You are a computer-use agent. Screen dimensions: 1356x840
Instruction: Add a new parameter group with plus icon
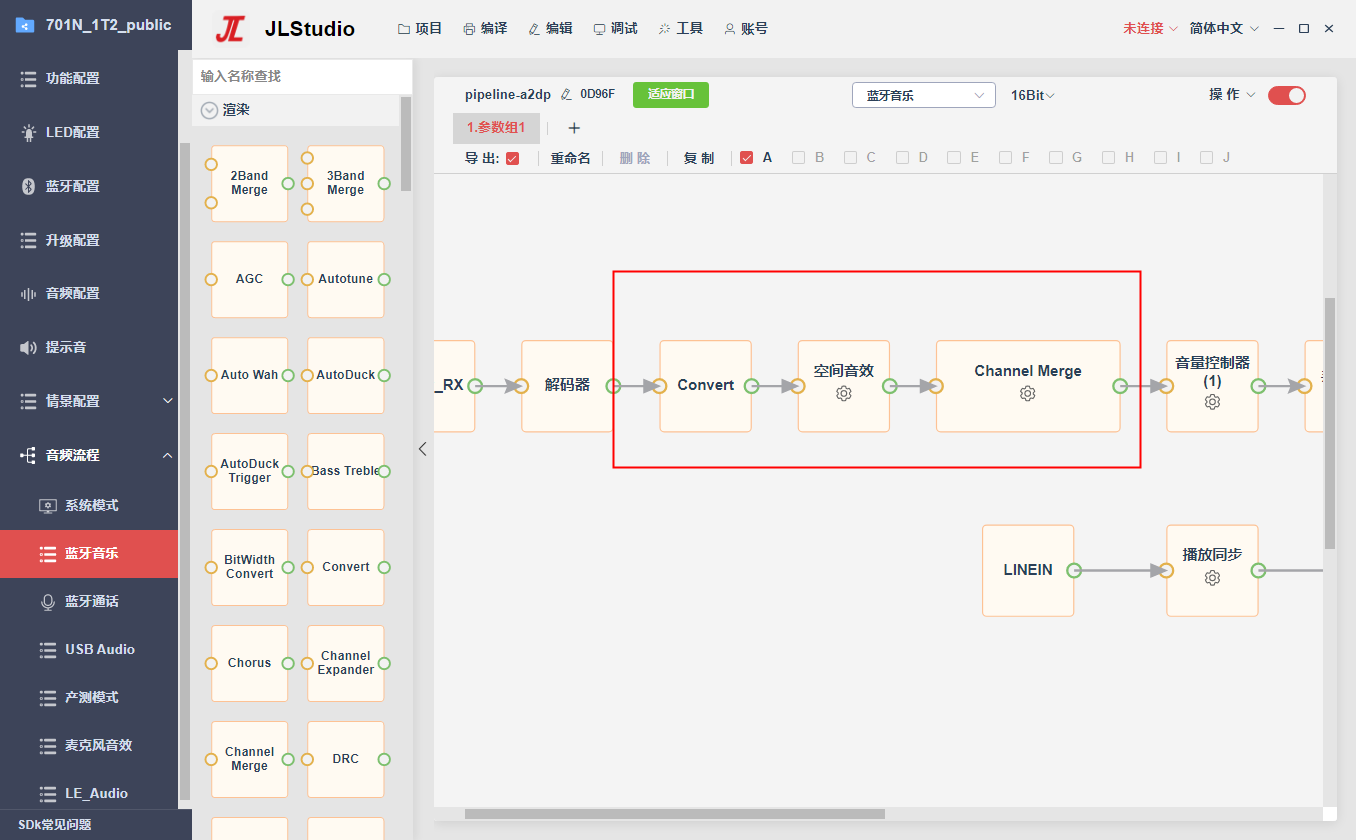(x=574, y=128)
